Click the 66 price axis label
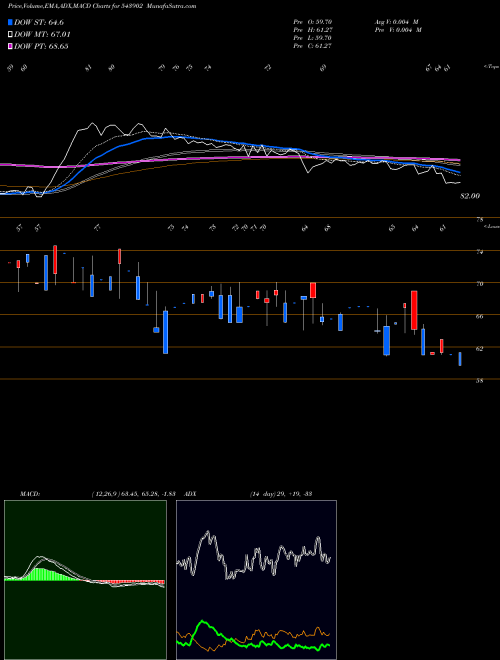Viewport: 500px width, 660px height. tap(479, 316)
